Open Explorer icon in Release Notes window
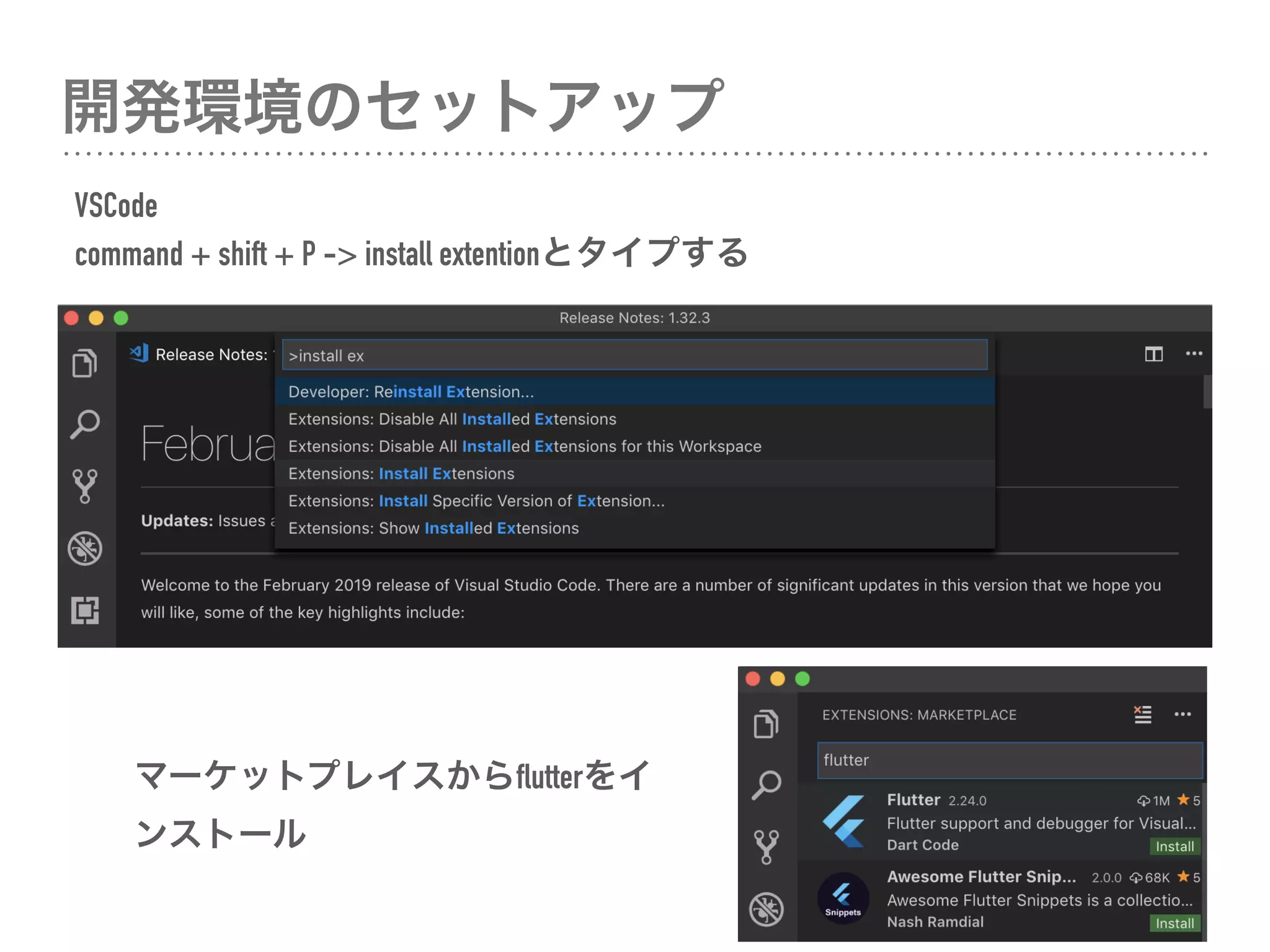1270x952 pixels. click(85, 363)
